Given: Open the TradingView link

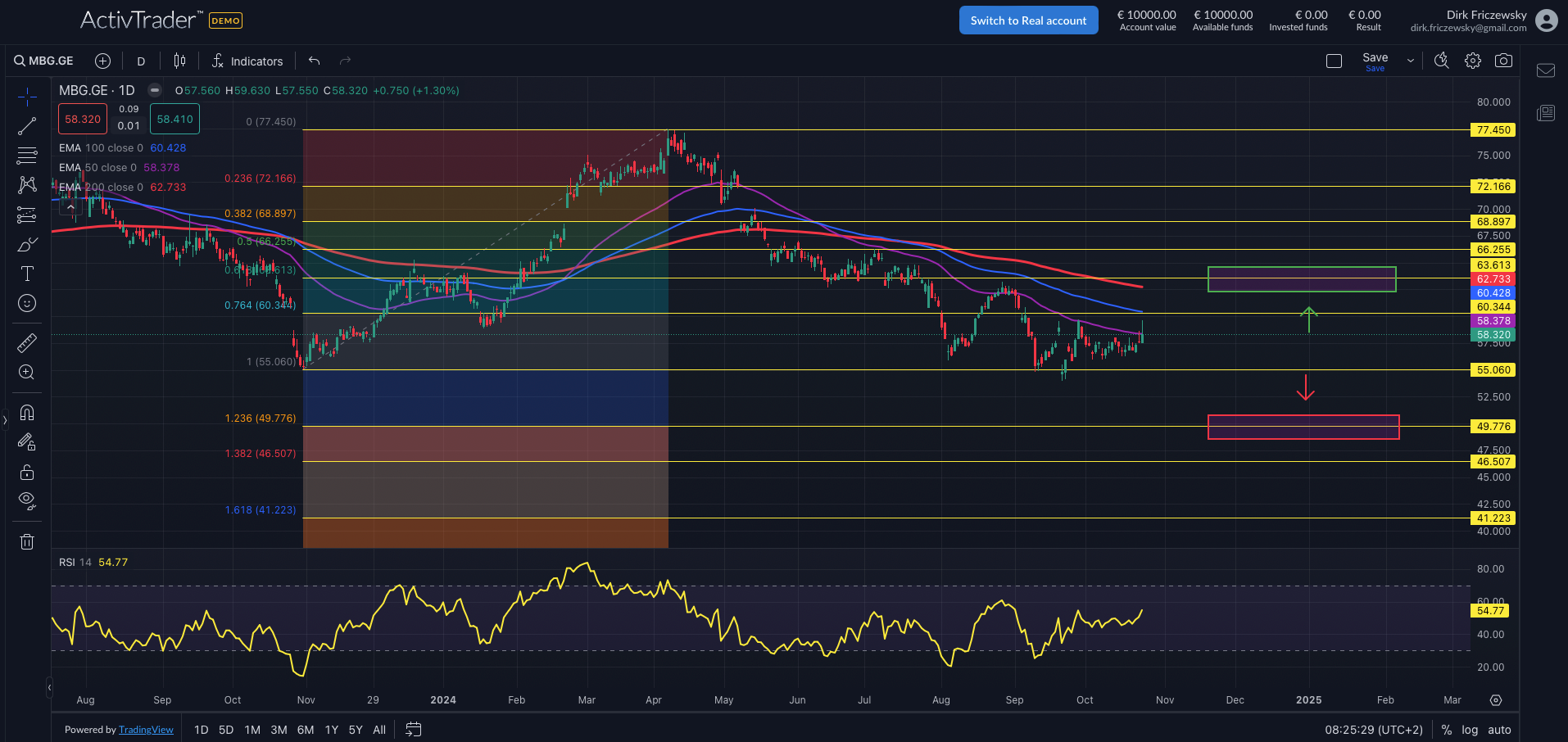Looking at the screenshot, I should tap(146, 730).
